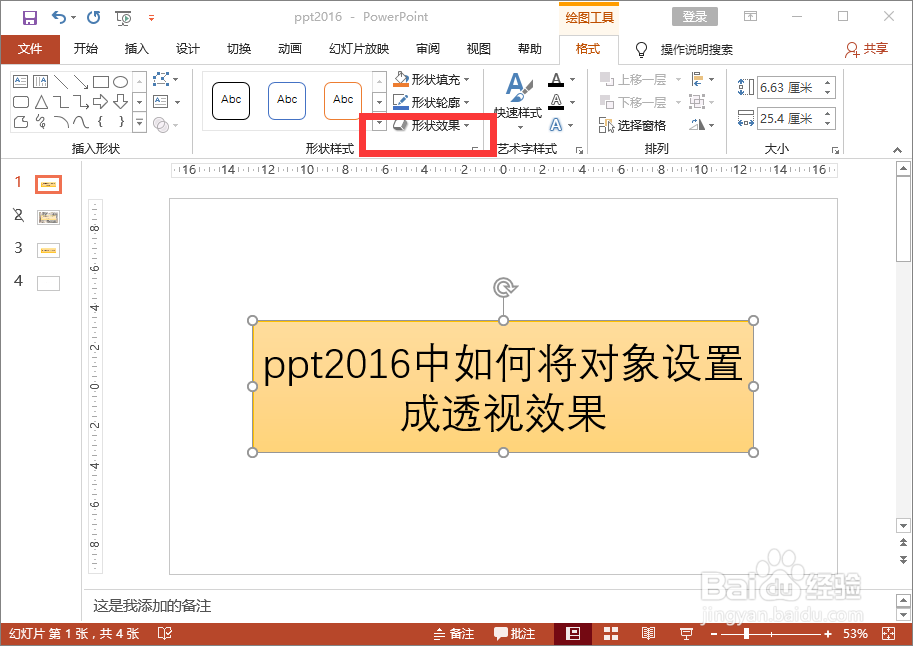Screen dimensions: 913x646
Task: Open the align objects dropdown
Action: [702, 79]
